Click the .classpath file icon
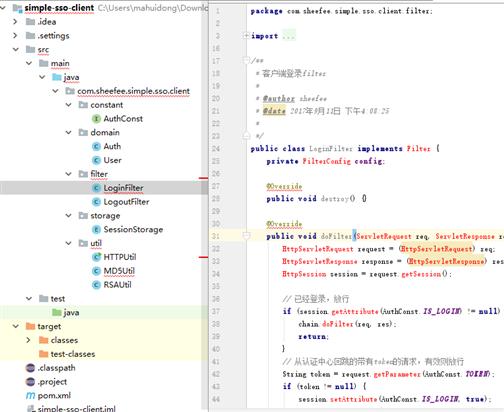This screenshot has height=412, width=504. point(30,368)
